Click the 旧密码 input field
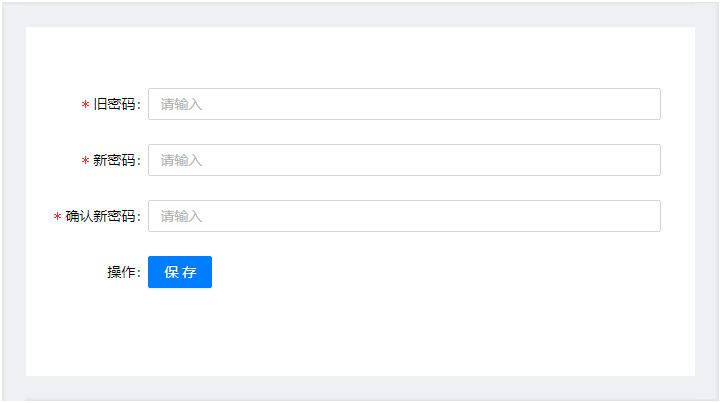 pos(404,104)
